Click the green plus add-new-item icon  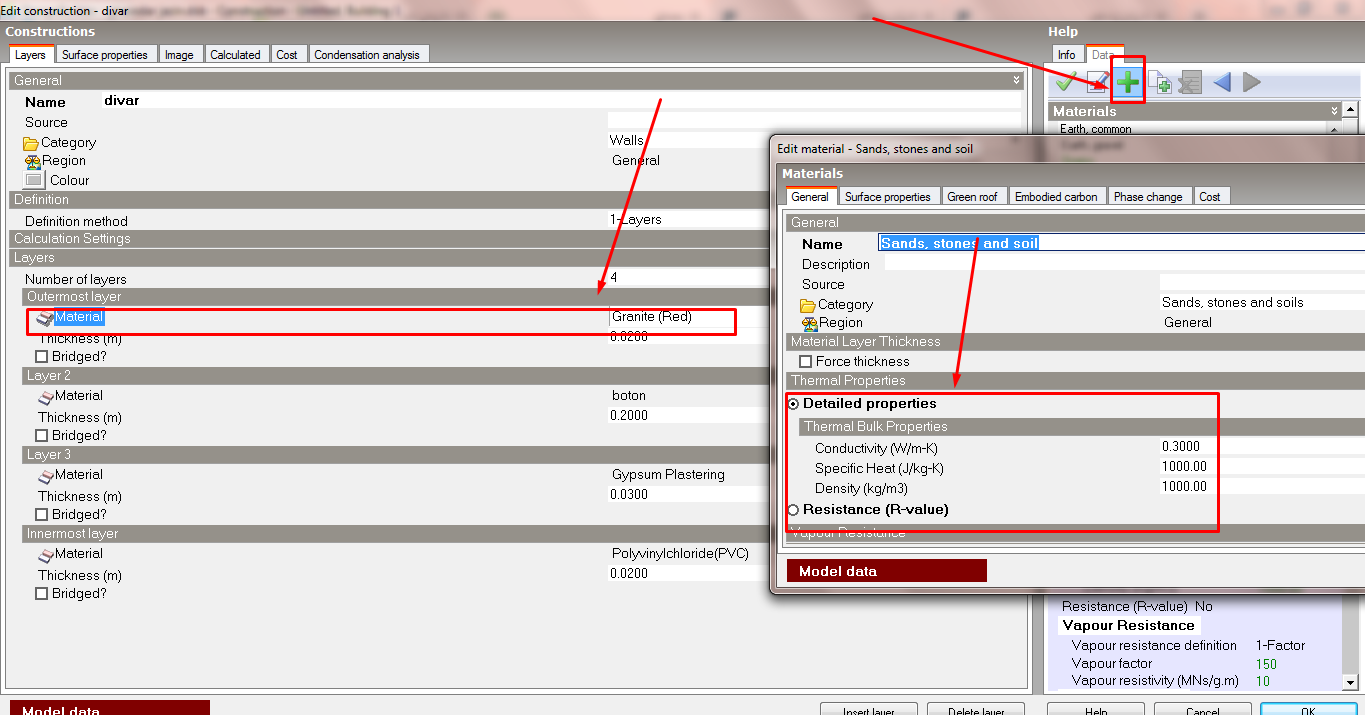click(1128, 82)
